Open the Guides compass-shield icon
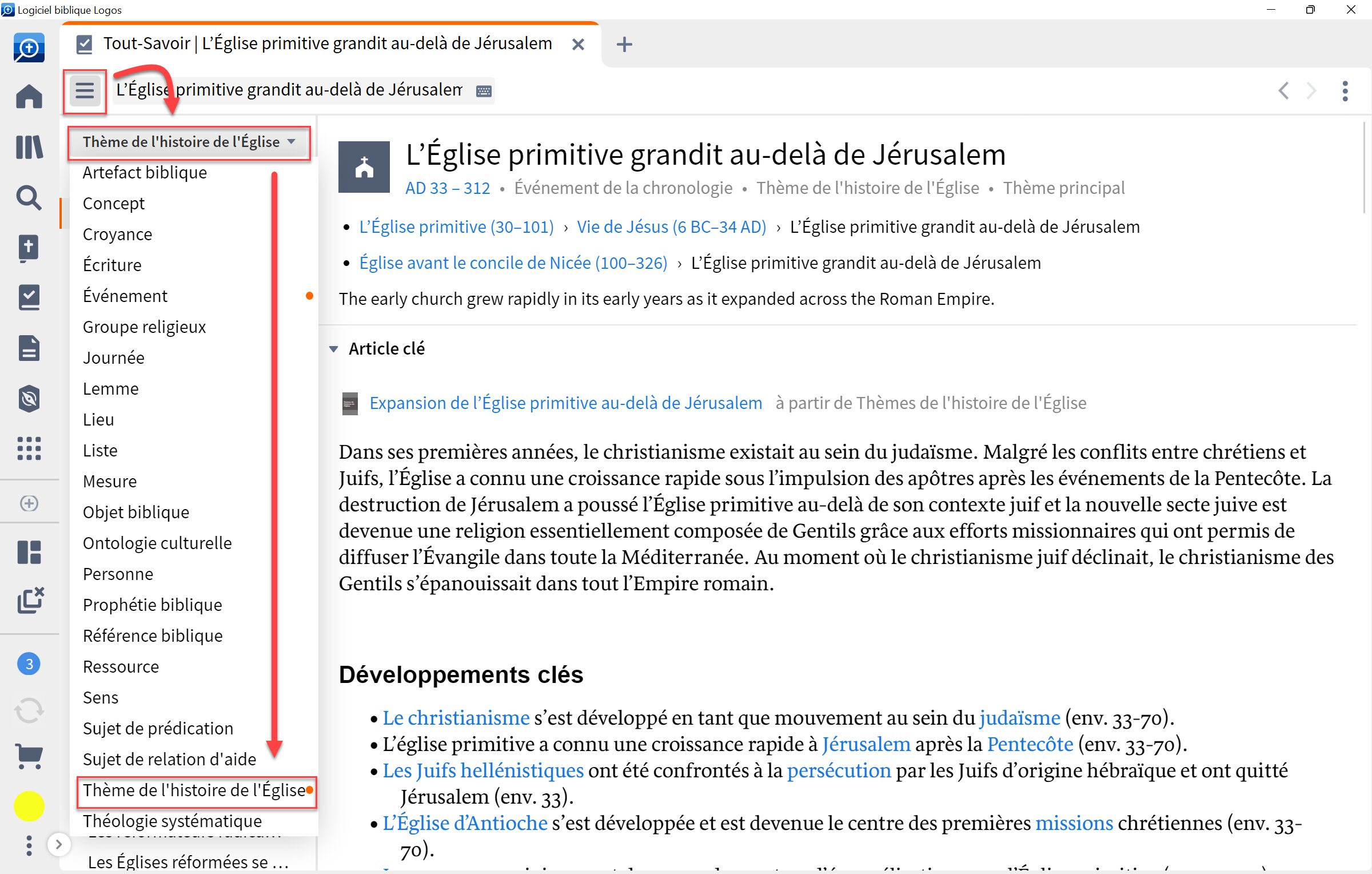This screenshot has height=874, width=1372. 29,399
